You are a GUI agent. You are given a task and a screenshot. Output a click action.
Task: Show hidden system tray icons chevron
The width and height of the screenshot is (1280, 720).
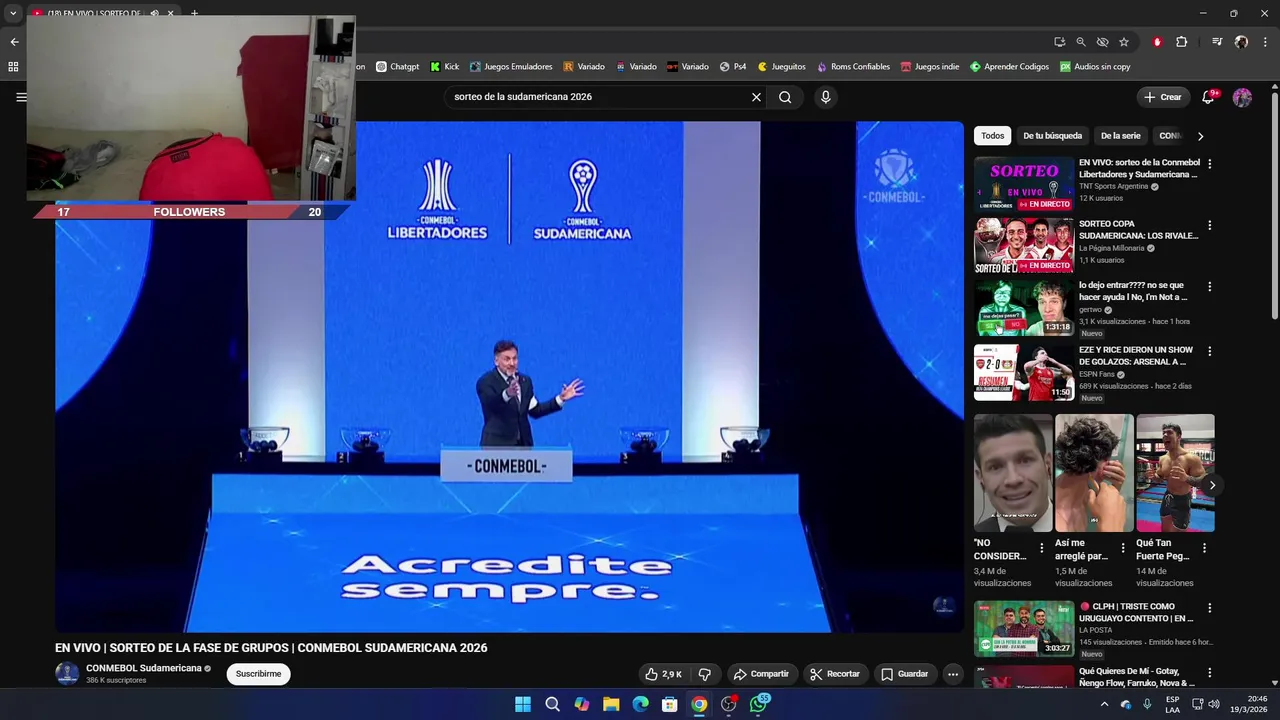pos(1104,704)
